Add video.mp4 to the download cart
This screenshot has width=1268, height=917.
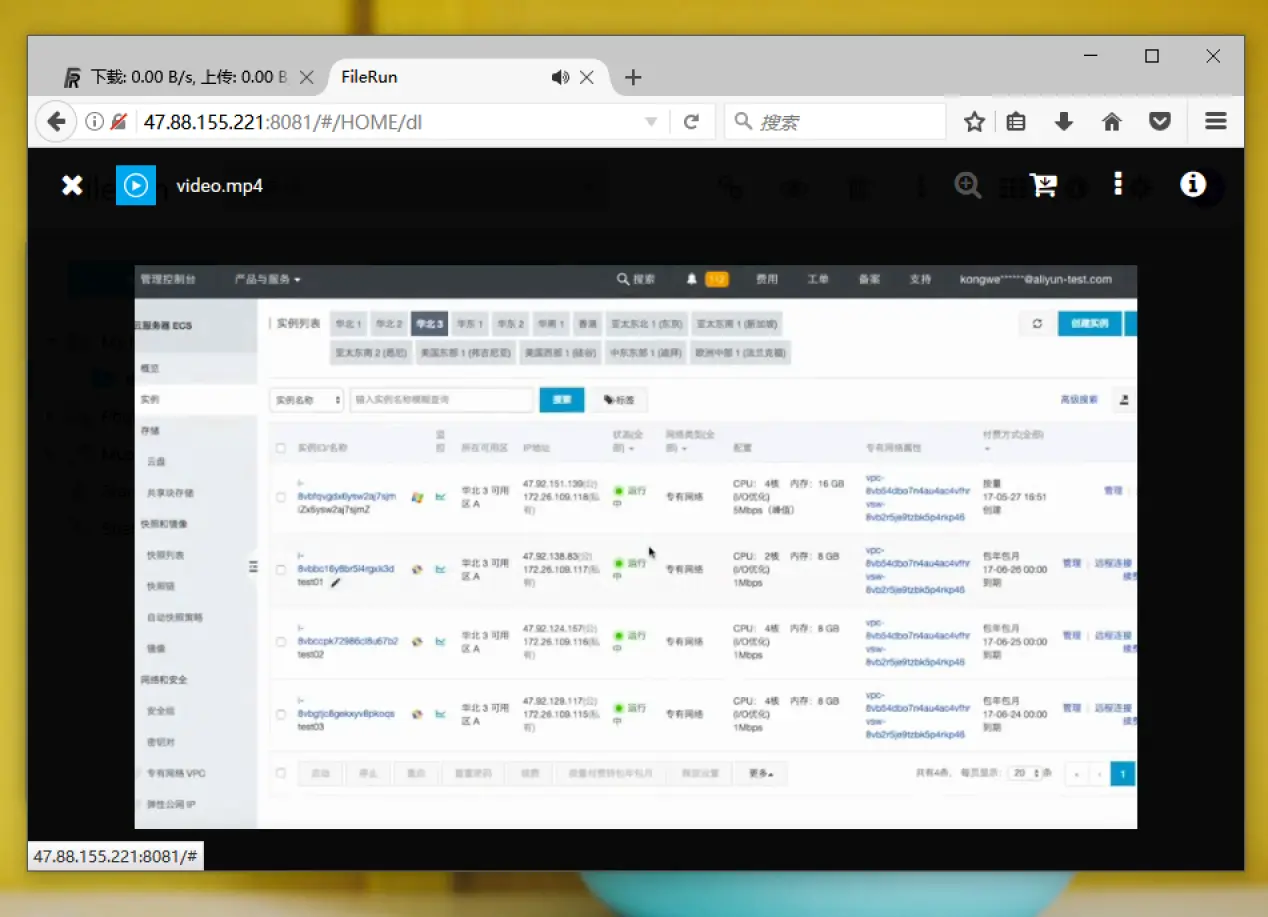[1043, 185]
